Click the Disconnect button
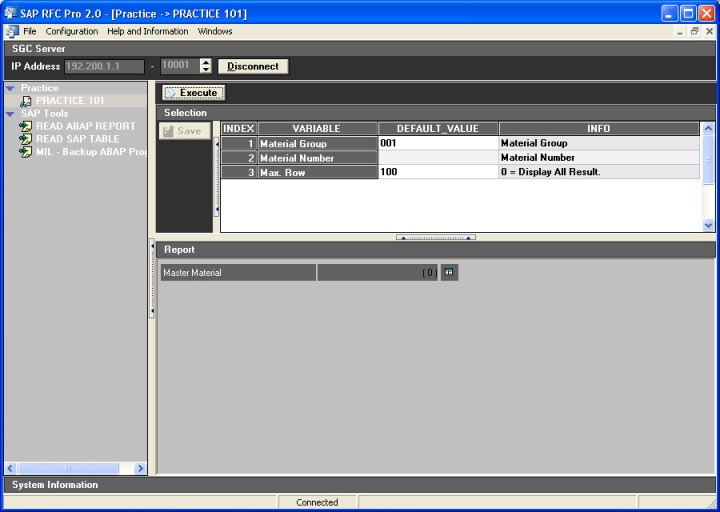 click(x=253, y=66)
